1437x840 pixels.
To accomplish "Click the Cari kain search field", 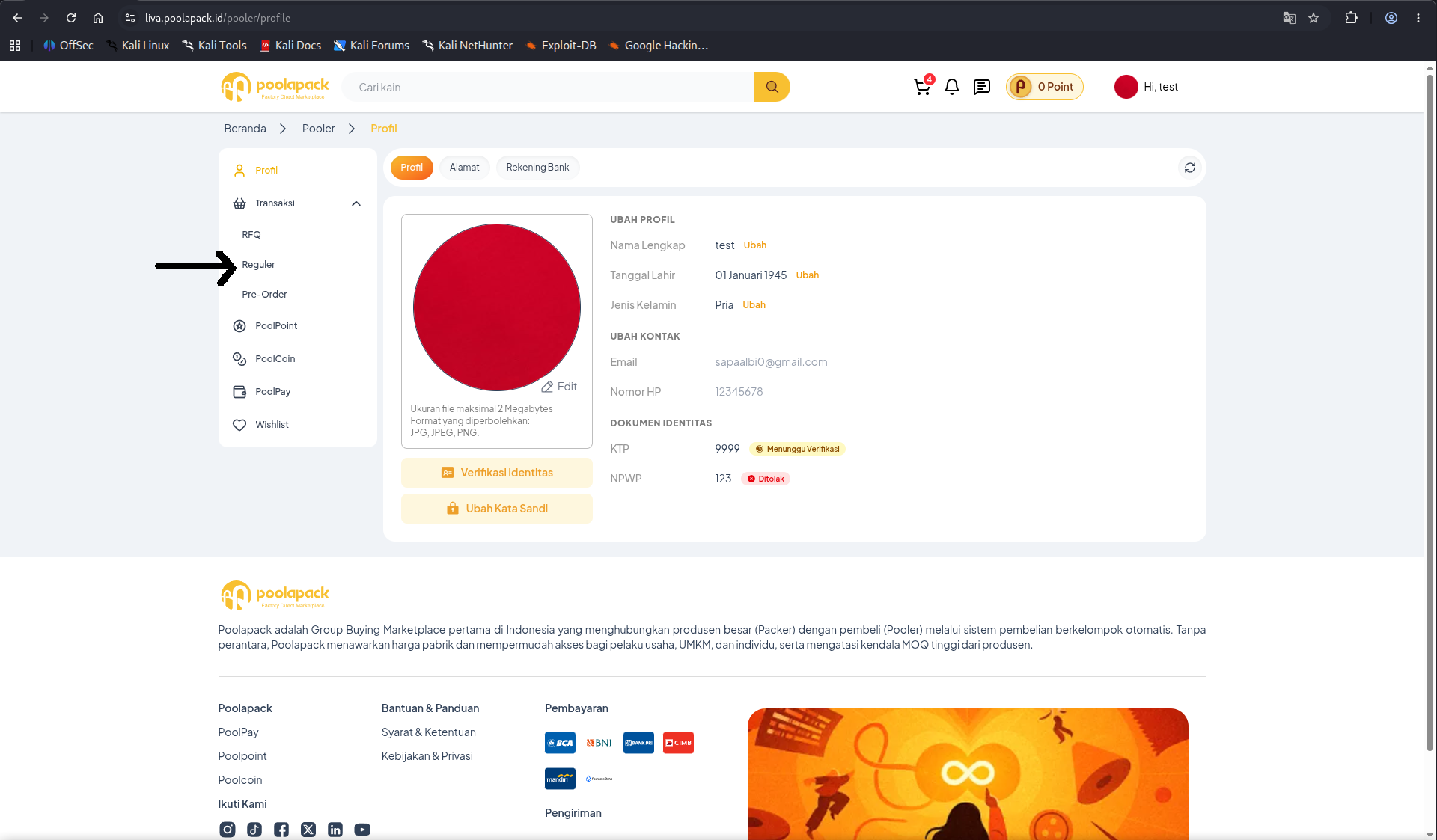I will coord(548,87).
